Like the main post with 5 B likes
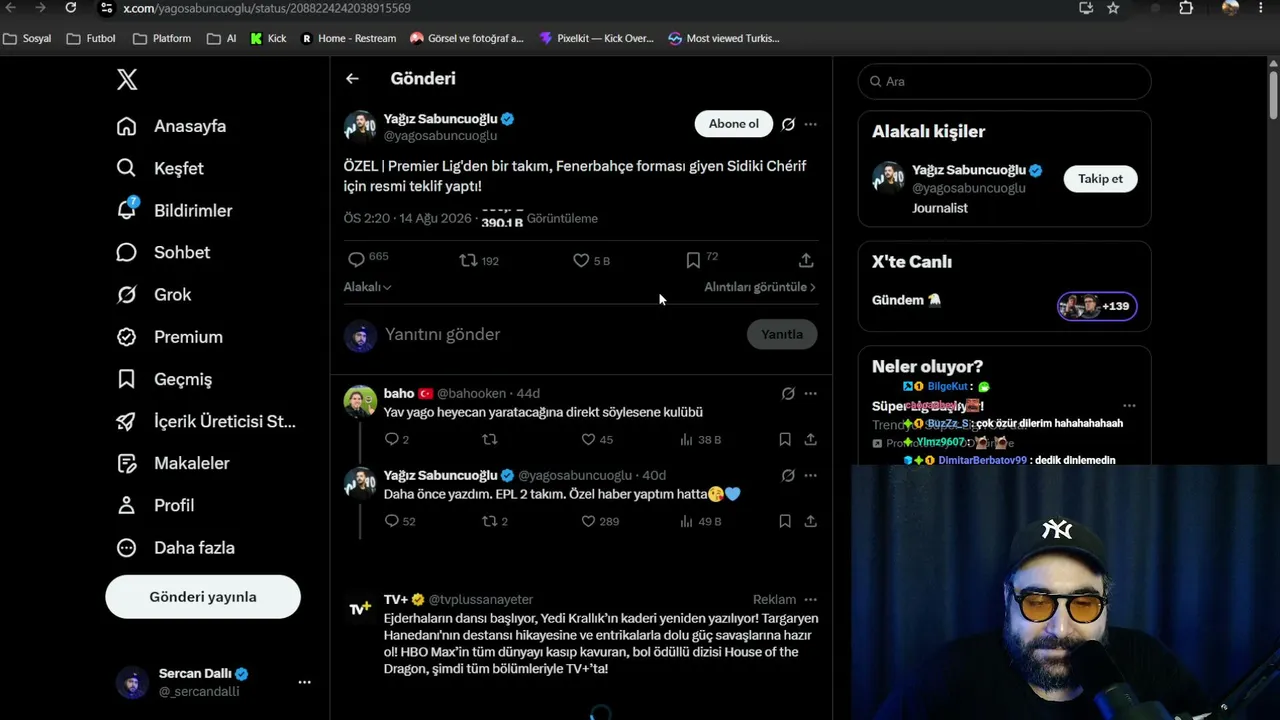This screenshot has width=1280, height=720. (581, 260)
